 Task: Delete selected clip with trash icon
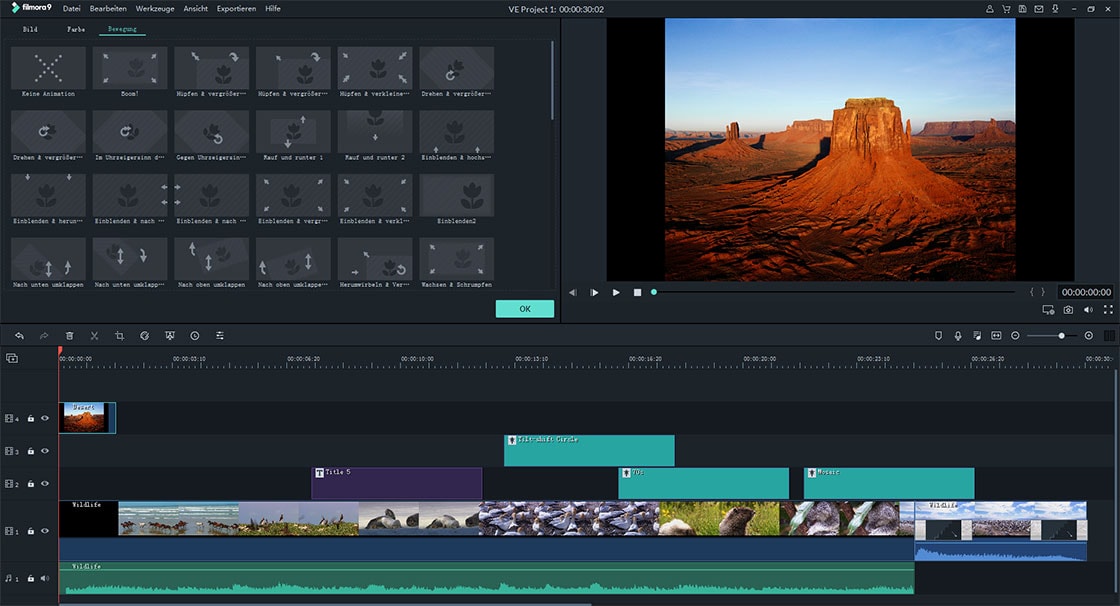pyautogui.click(x=69, y=335)
